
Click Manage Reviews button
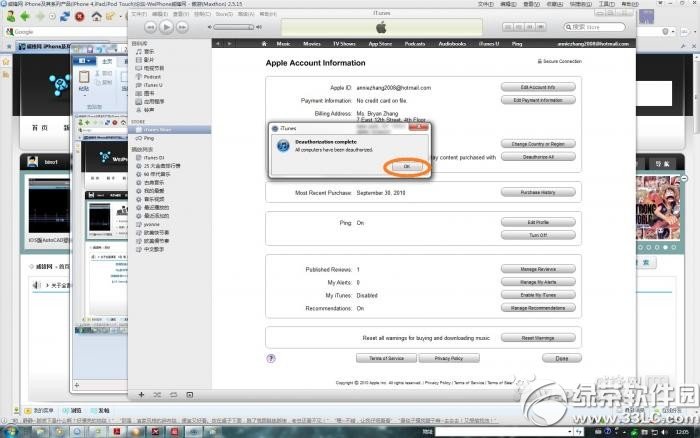pos(538,269)
